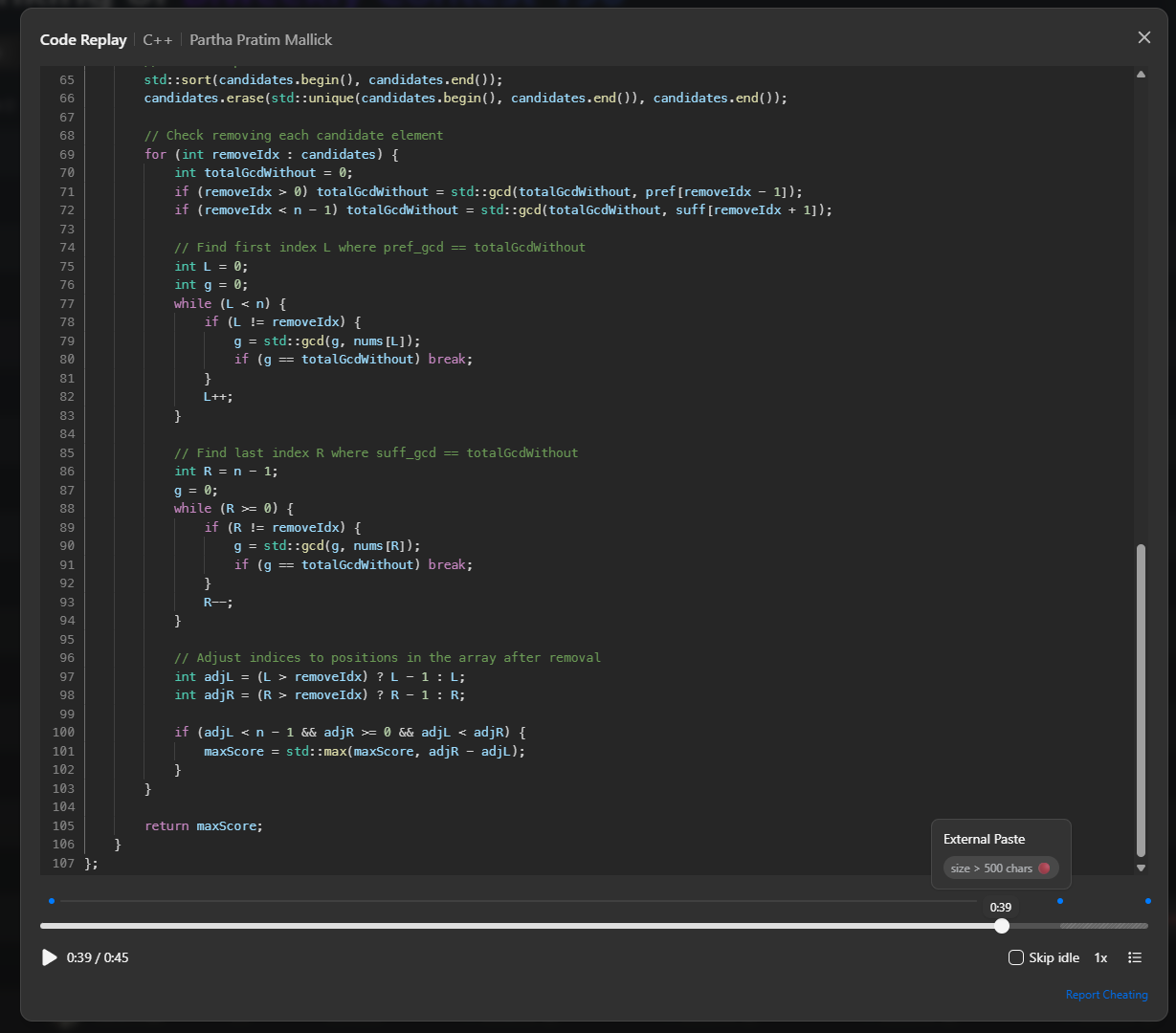Click line 97 'int adjL' declaration
This screenshot has height=1033, width=1176.
[x=320, y=676]
